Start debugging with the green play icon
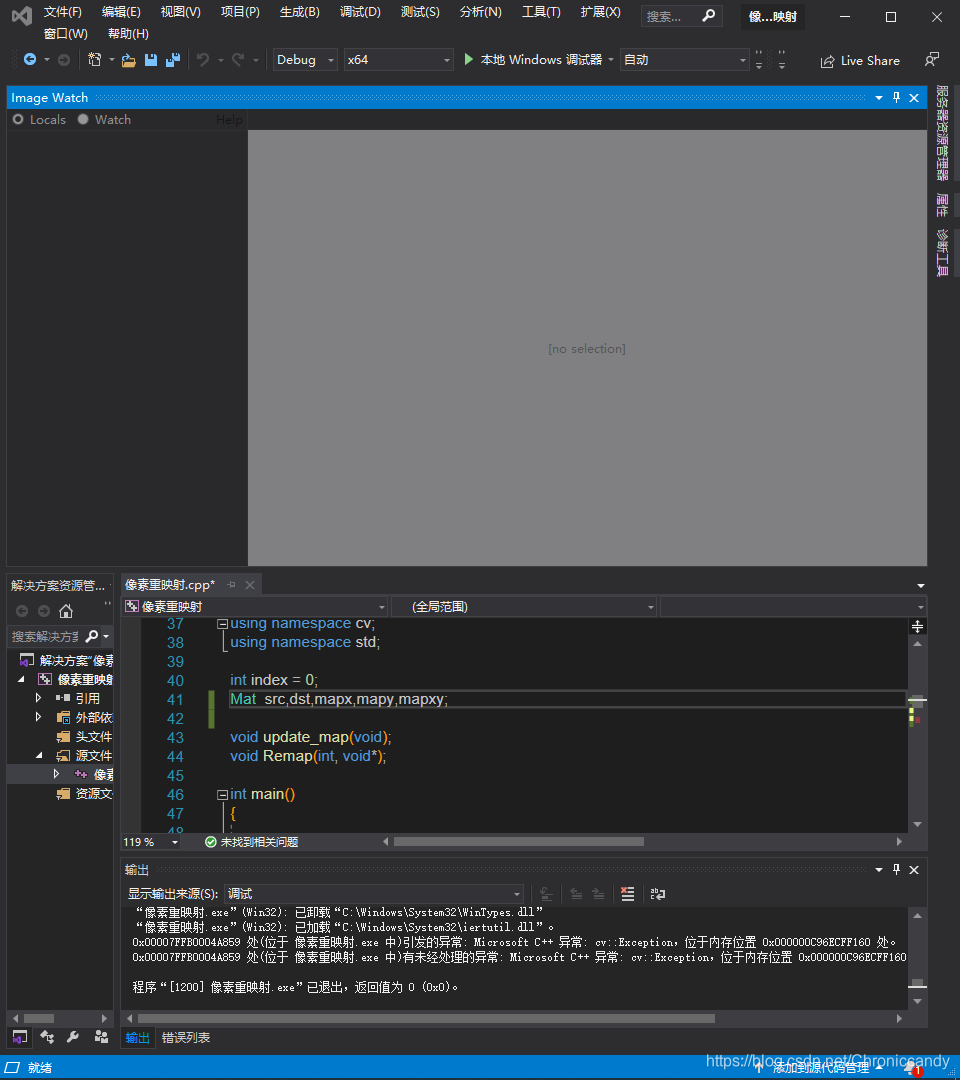This screenshot has width=960, height=1080. point(468,60)
